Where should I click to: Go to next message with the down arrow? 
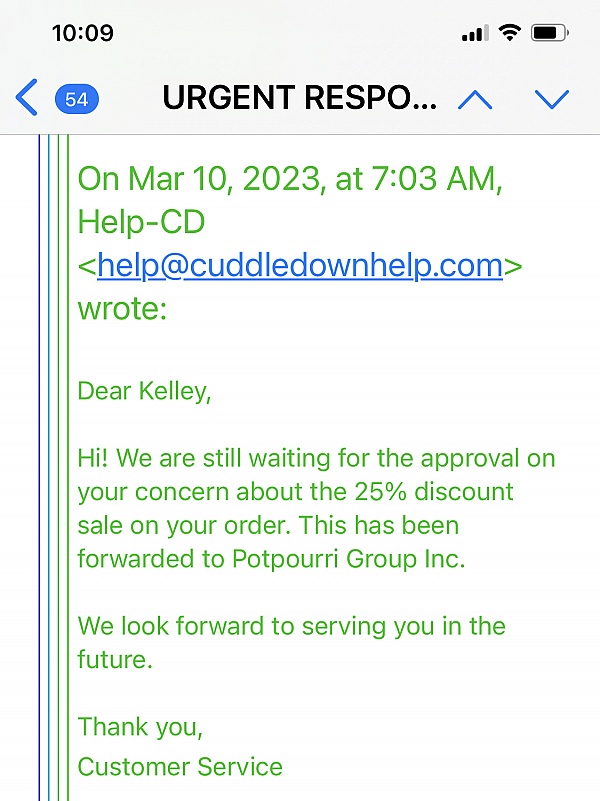click(x=551, y=99)
